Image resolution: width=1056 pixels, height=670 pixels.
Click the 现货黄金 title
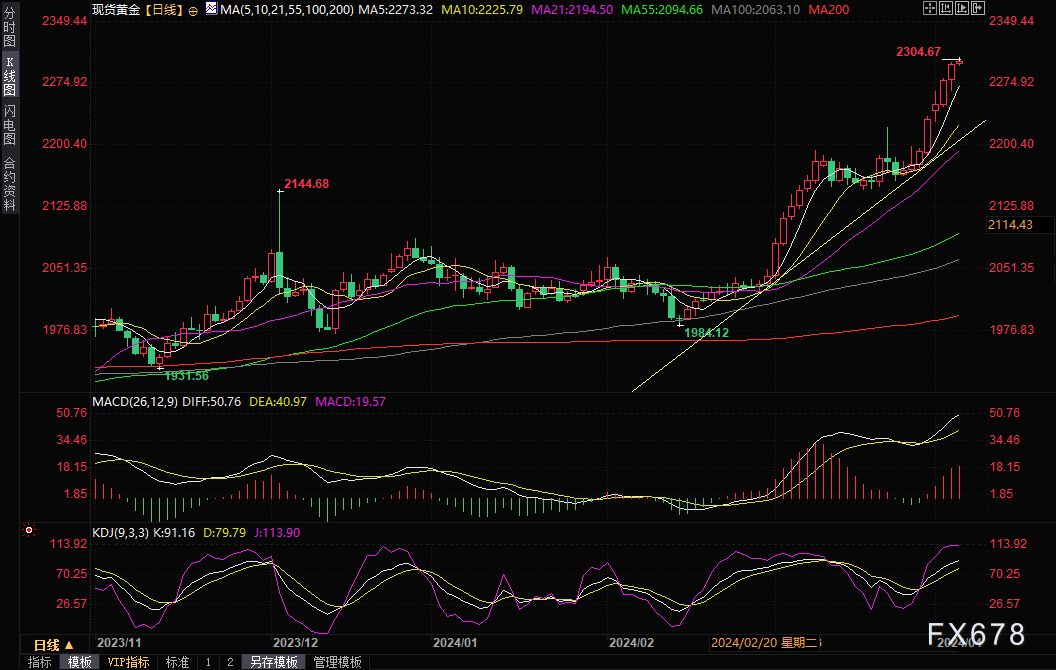click(116, 9)
